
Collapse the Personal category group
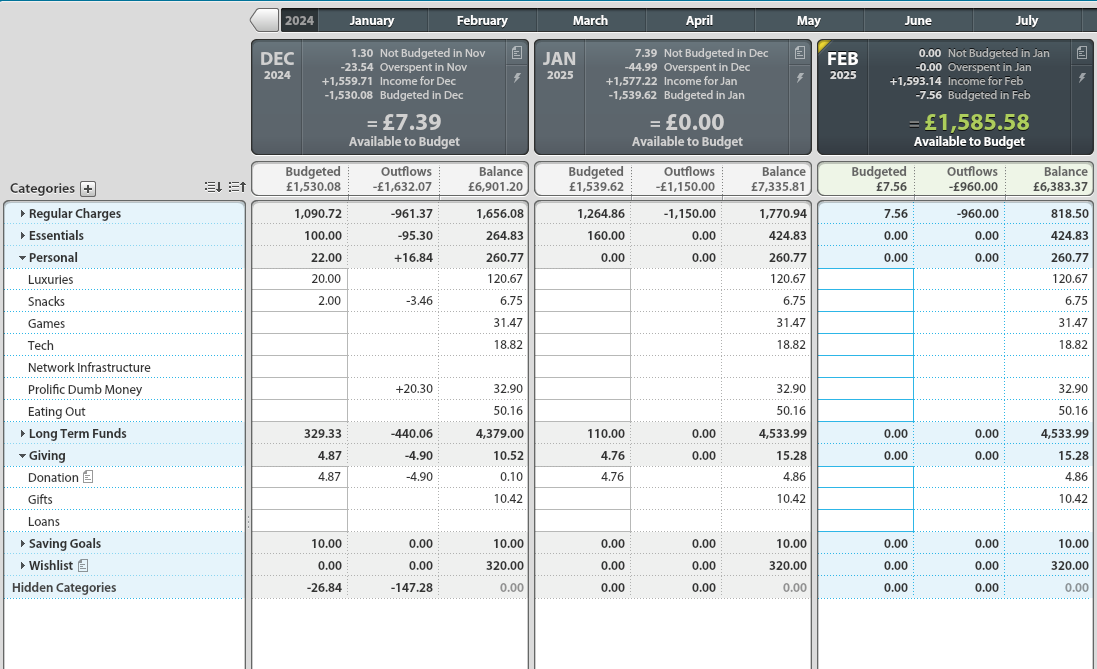pos(22,258)
